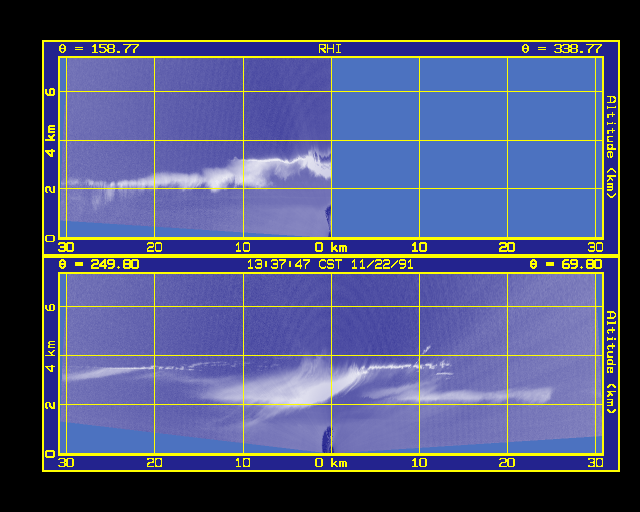This screenshot has height=512, width=640.
Task: Click the θ = 249.80 azimuth label
Action: tap(99, 264)
